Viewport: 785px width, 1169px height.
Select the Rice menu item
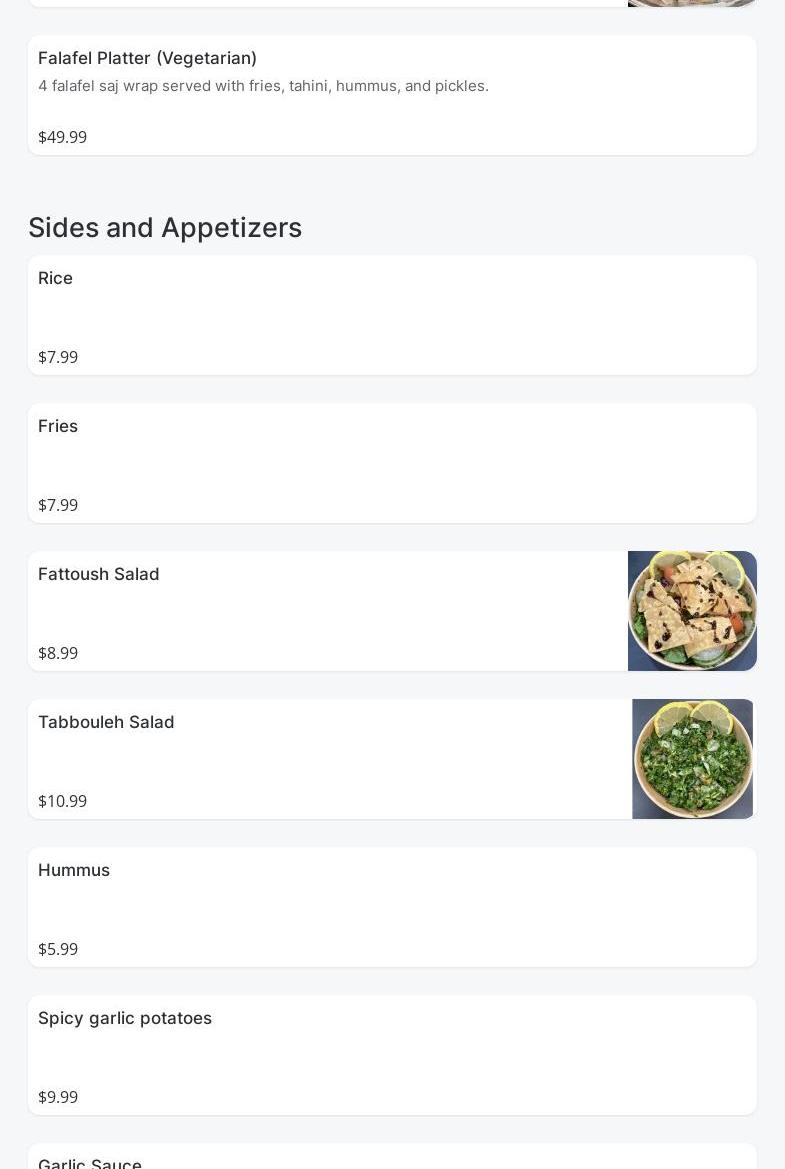[x=55, y=278]
